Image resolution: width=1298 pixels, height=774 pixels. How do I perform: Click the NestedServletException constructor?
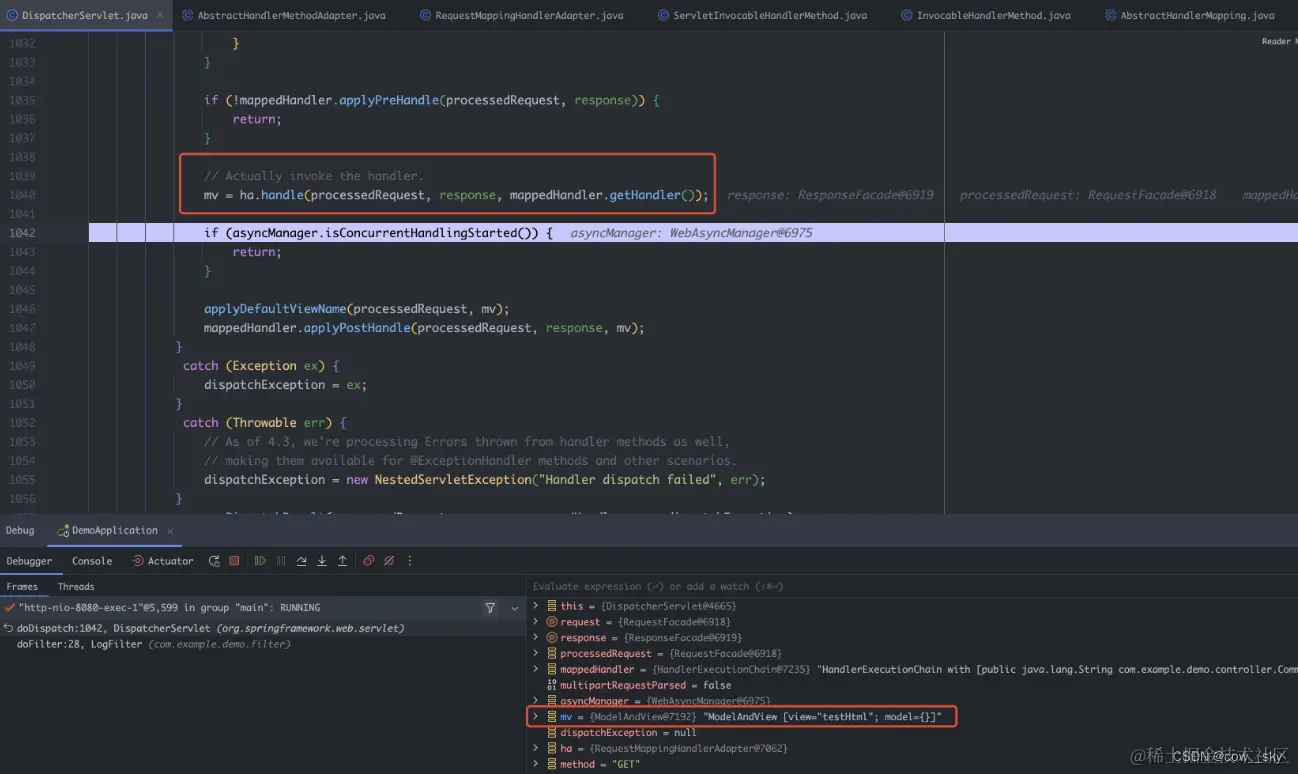point(453,480)
